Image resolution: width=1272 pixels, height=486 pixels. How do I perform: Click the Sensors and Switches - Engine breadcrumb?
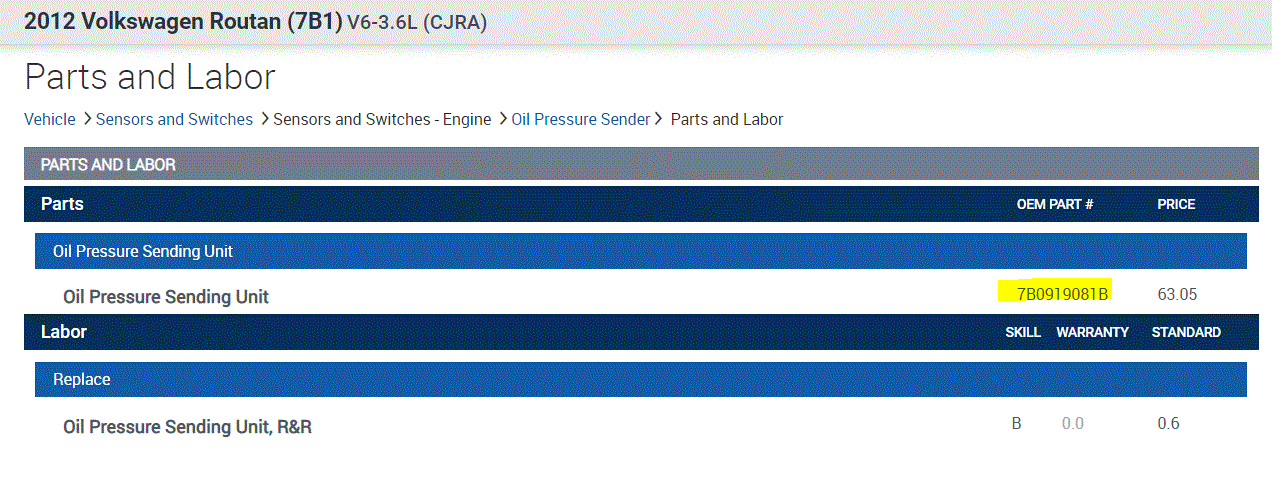pos(382,119)
